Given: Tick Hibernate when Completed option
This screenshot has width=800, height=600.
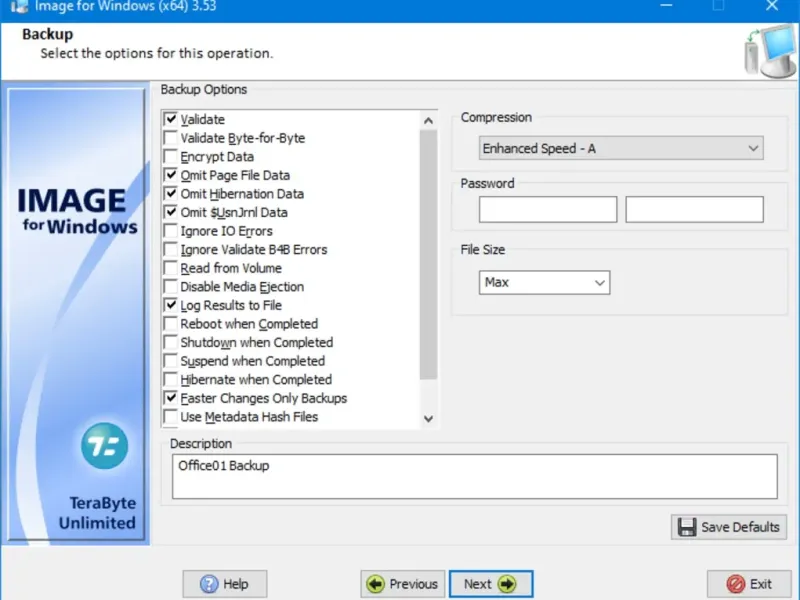Looking at the screenshot, I should coord(171,380).
